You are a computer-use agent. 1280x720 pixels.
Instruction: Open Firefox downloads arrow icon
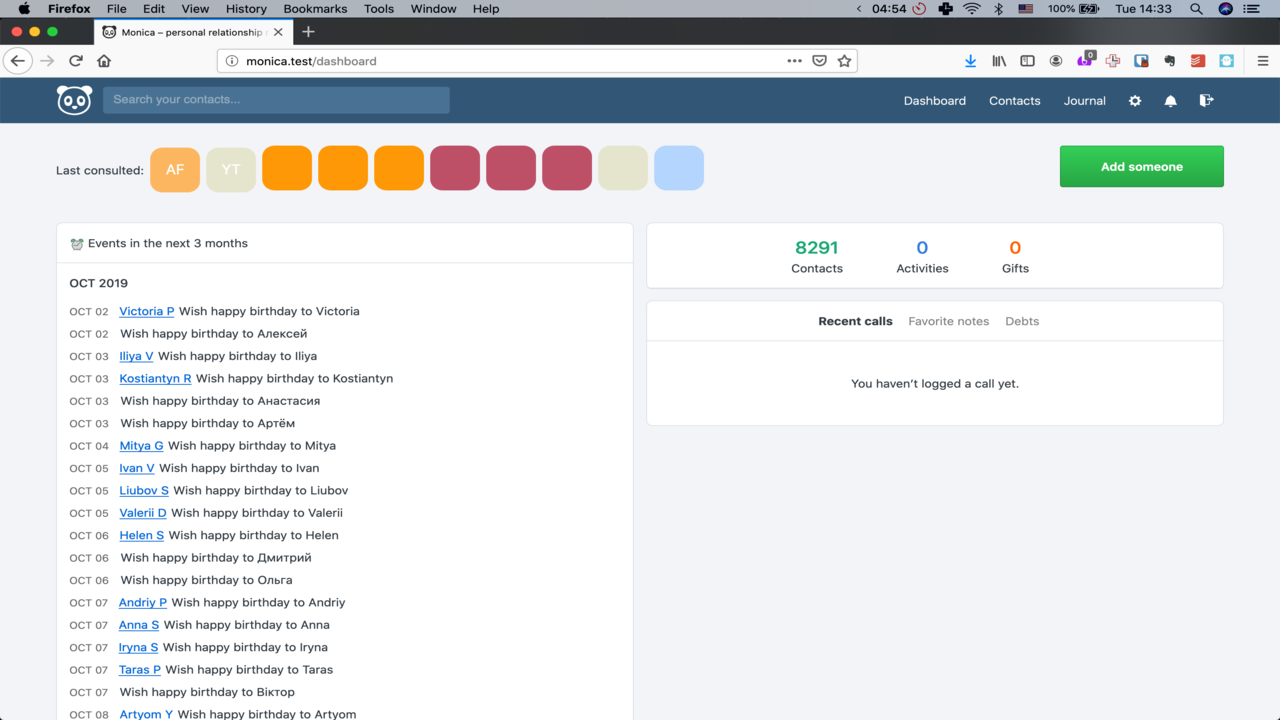[970, 61]
